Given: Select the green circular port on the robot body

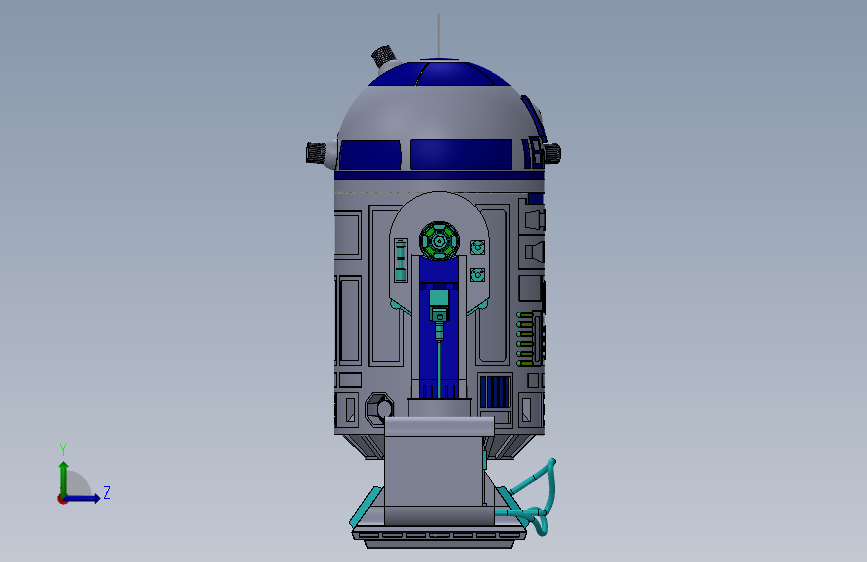Looking at the screenshot, I should 439,241.
